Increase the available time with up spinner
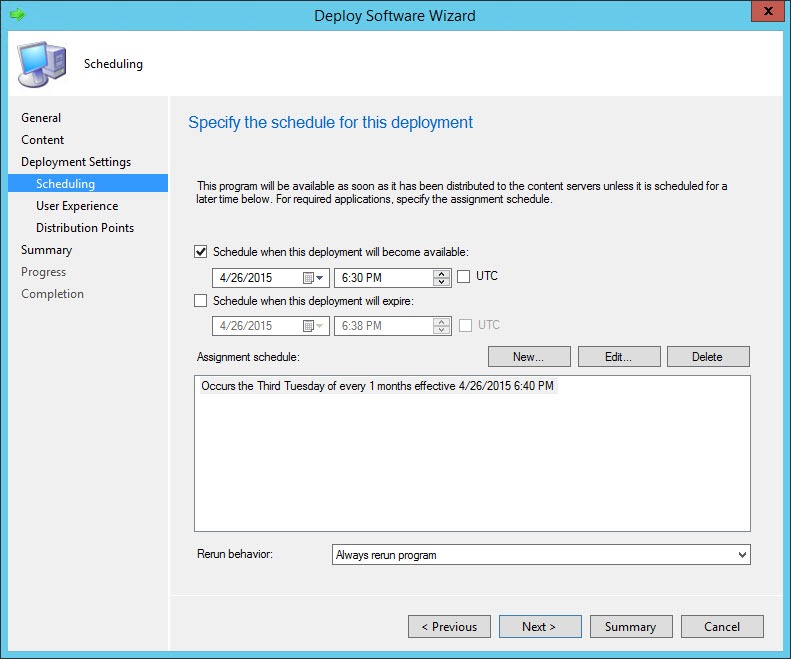 click(441, 273)
